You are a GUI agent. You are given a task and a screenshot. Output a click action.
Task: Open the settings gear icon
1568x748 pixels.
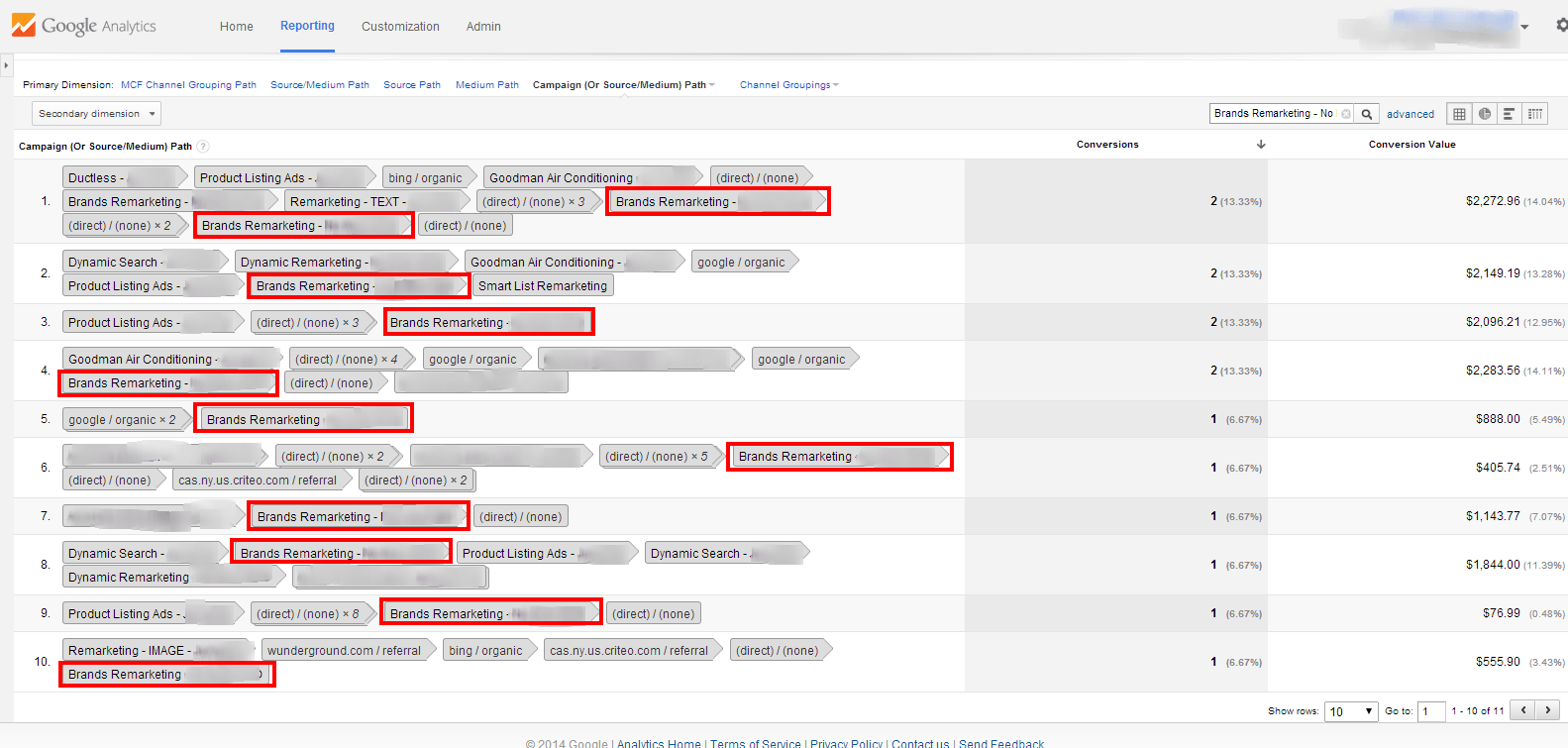(x=1562, y=26)
